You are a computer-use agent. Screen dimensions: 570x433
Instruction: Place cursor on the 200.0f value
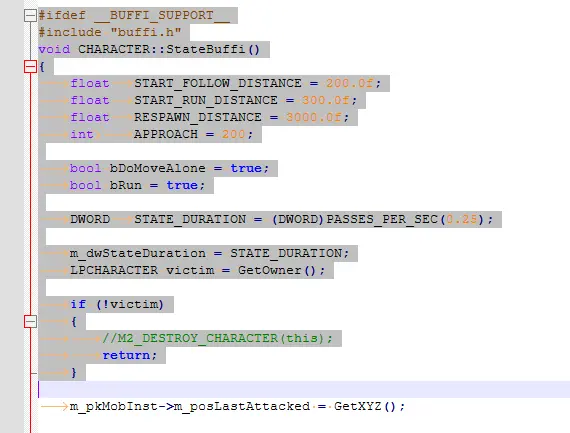click(x=349, y=83)
